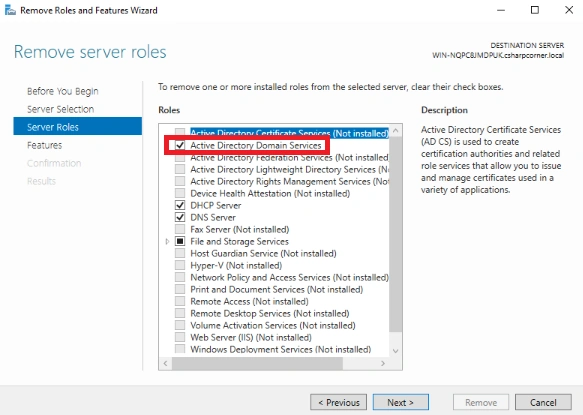
Task: Maximize the wizard window
Action: [535, 10]
